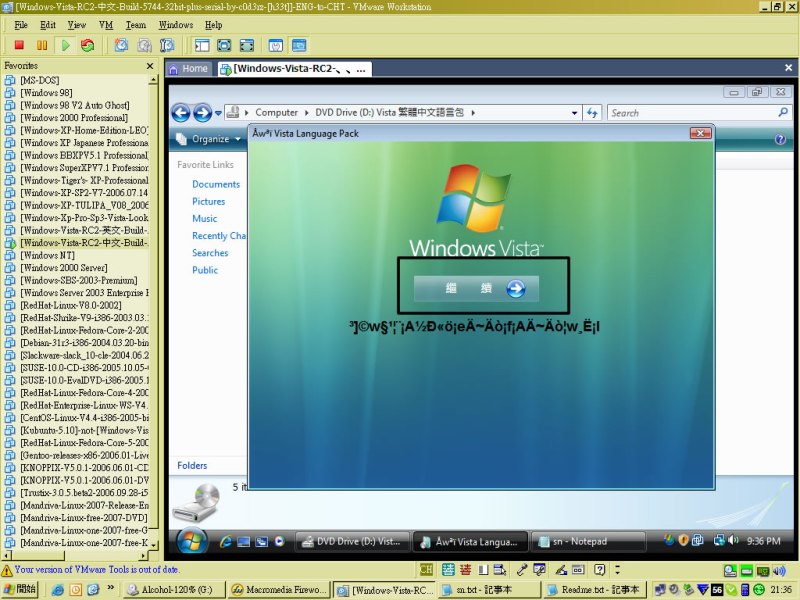The width and height of the screenshot is (800, 600).
Task: Click the Vista security shield tray icon
Action: pos(683,540)
